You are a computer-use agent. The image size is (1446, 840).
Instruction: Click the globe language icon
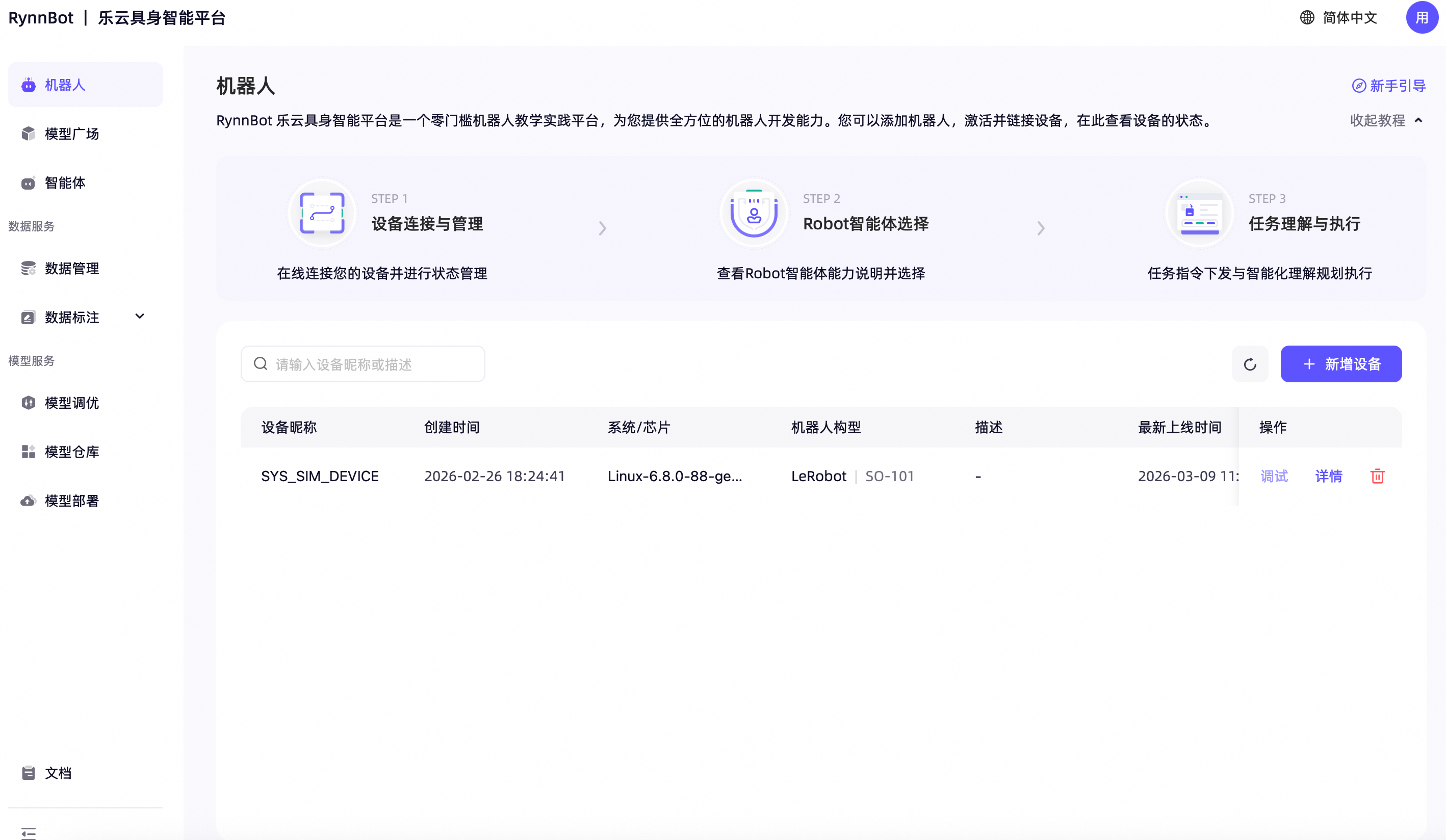(x=1307, y=17)
